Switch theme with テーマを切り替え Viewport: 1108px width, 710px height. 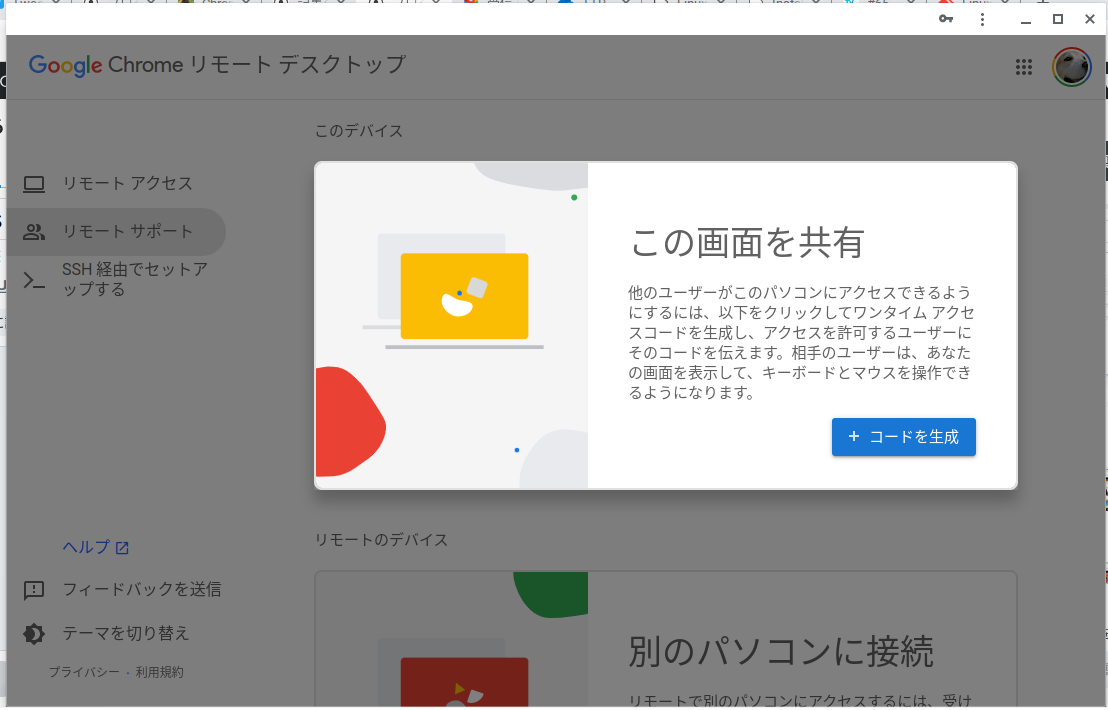[x=126, y=633]
